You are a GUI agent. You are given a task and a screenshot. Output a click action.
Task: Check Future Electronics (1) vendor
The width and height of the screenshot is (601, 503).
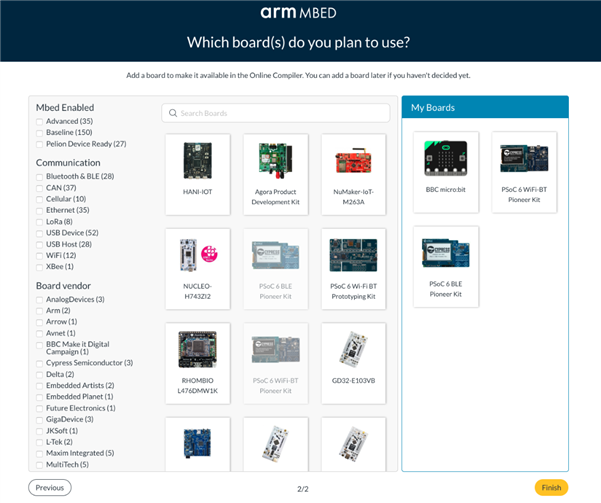tap(39, 408)
